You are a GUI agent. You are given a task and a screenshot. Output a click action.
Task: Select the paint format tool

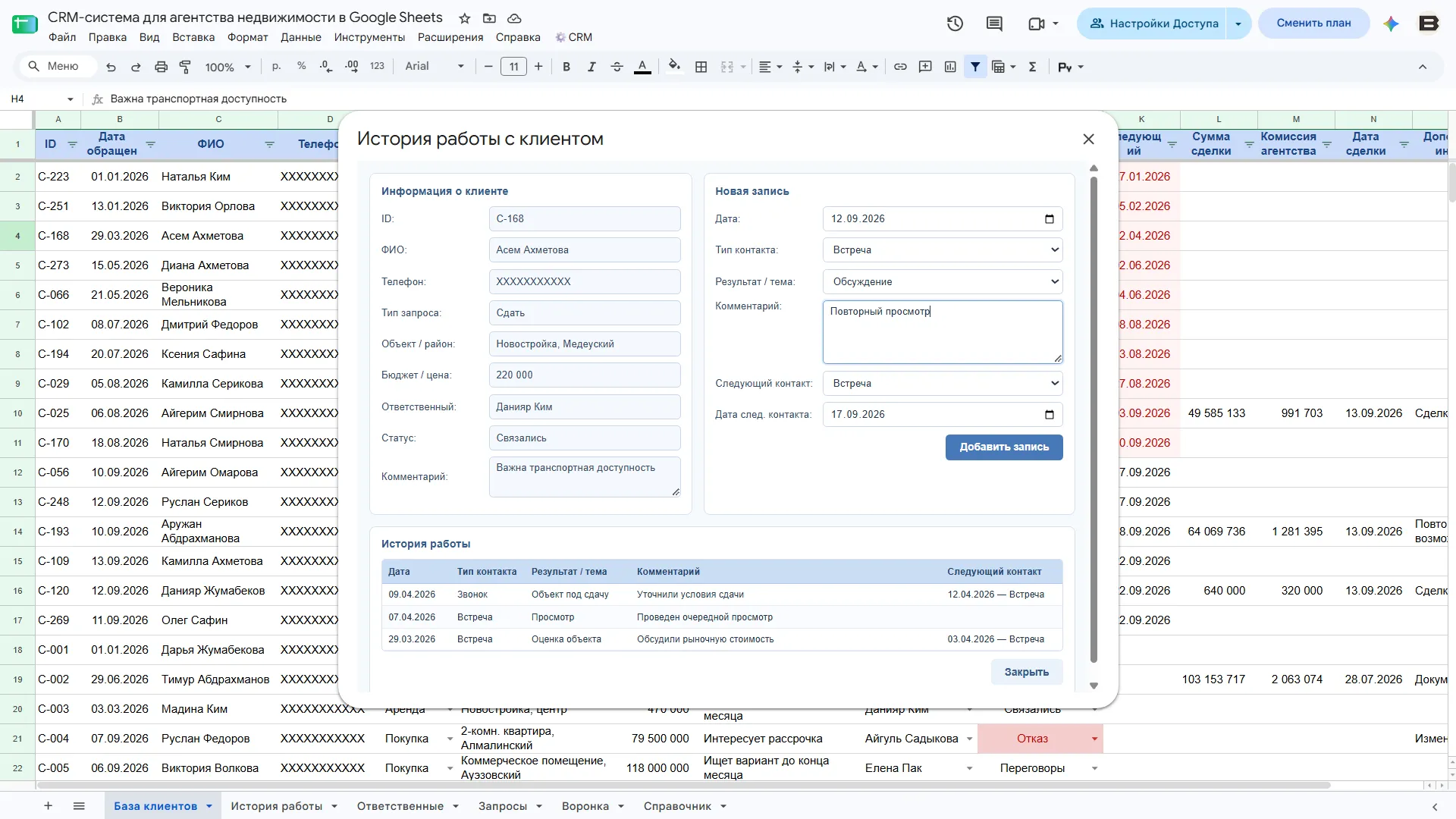[x=185, y=67]
